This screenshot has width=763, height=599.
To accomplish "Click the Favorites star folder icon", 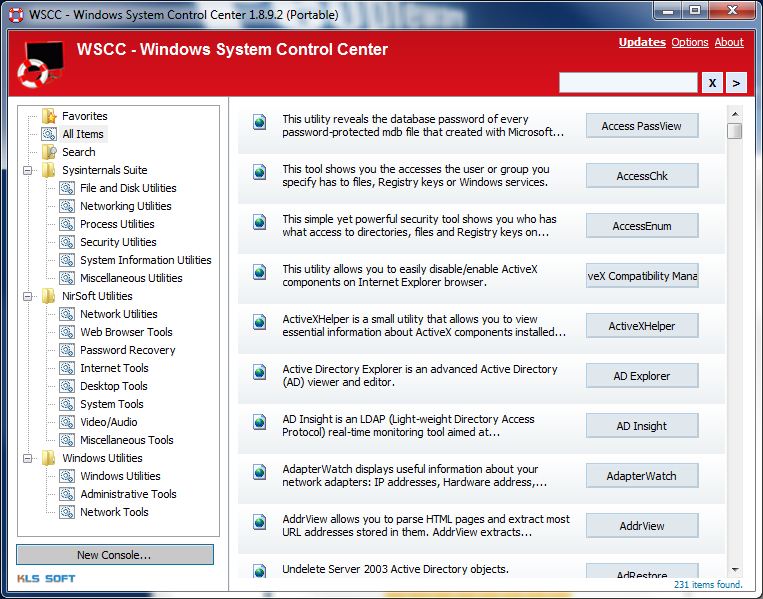I will coord(49,116).
